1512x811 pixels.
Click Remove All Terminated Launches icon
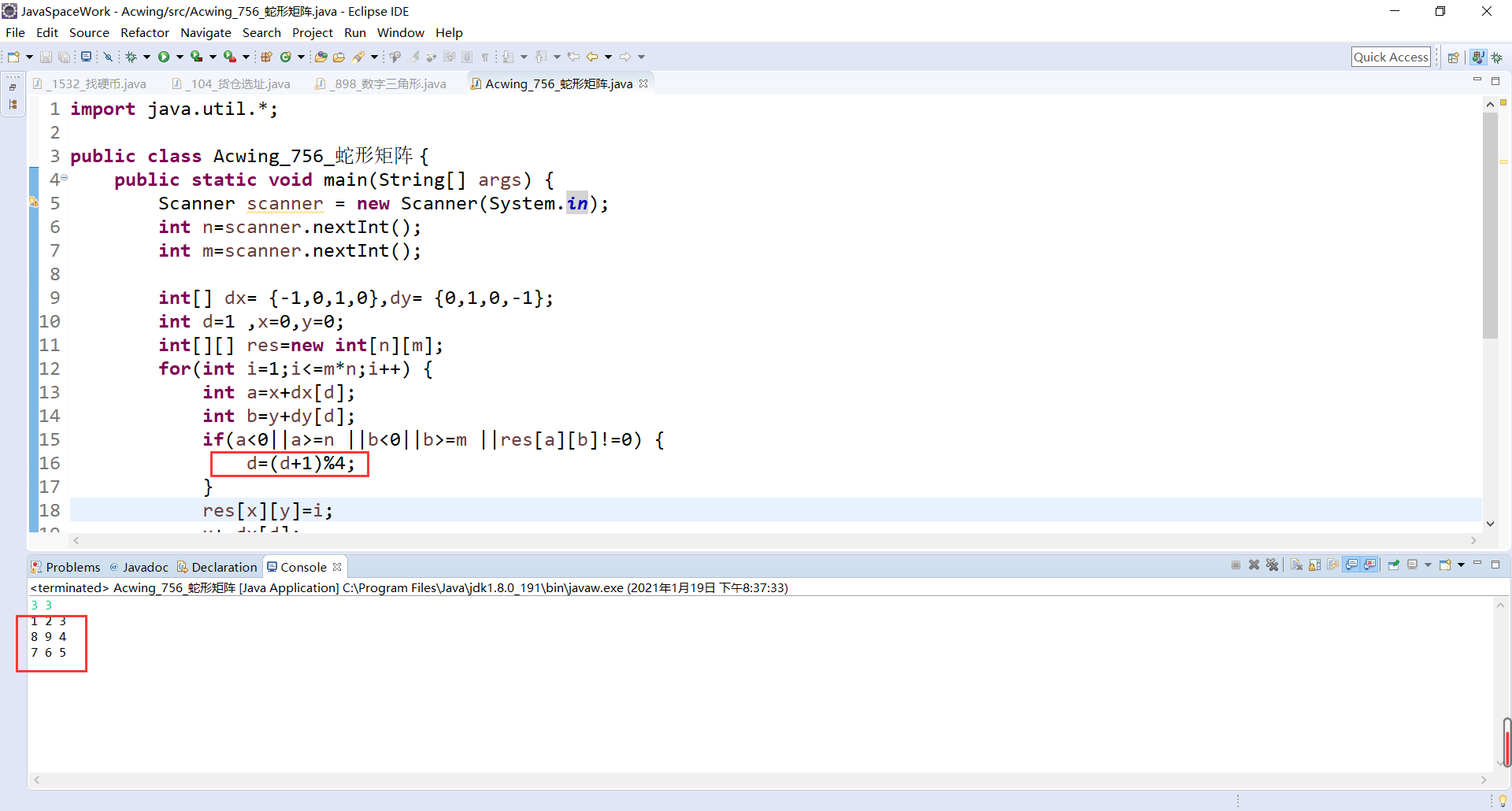pyautogui.click(x=1272, y=565)
